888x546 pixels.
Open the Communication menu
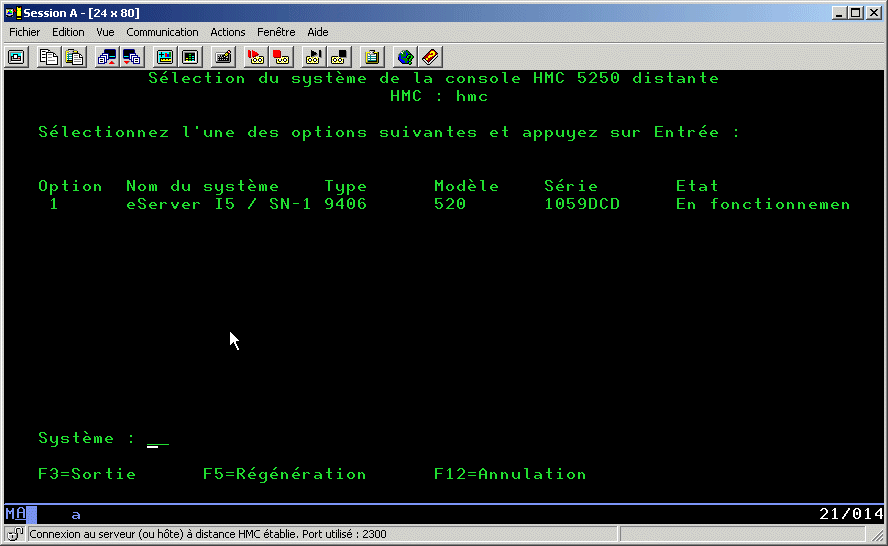(162, 32)
